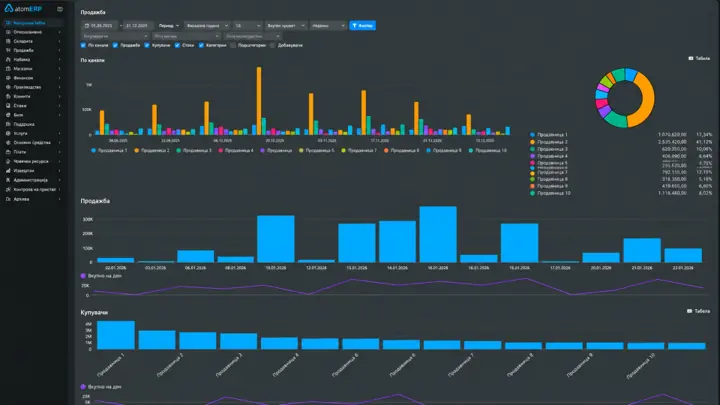
Task: Open the Финансии sidebar menu
Action: click(x=32, y=78)
